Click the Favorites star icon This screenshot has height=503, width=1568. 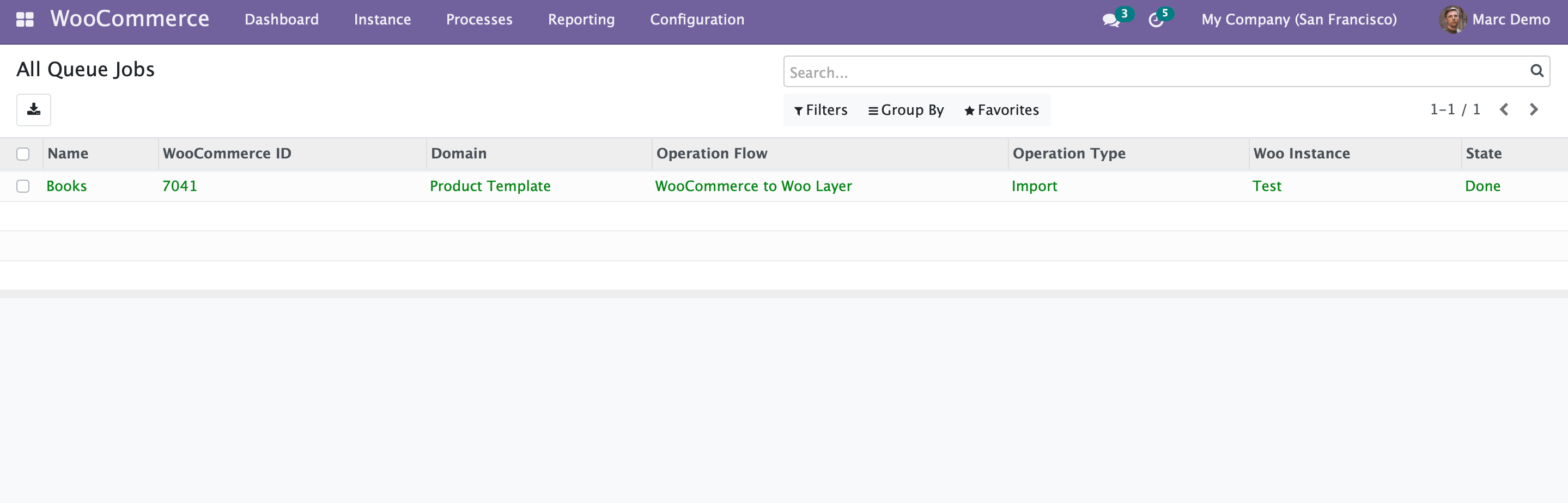(x=969, y=110)
